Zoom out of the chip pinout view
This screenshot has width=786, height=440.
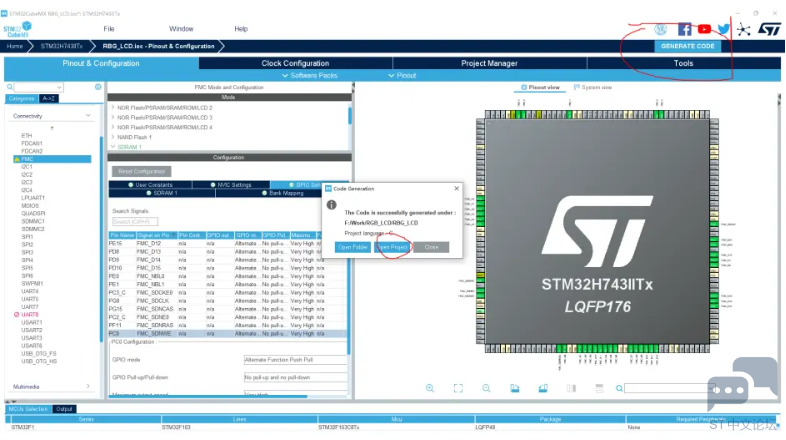(486, 388)
